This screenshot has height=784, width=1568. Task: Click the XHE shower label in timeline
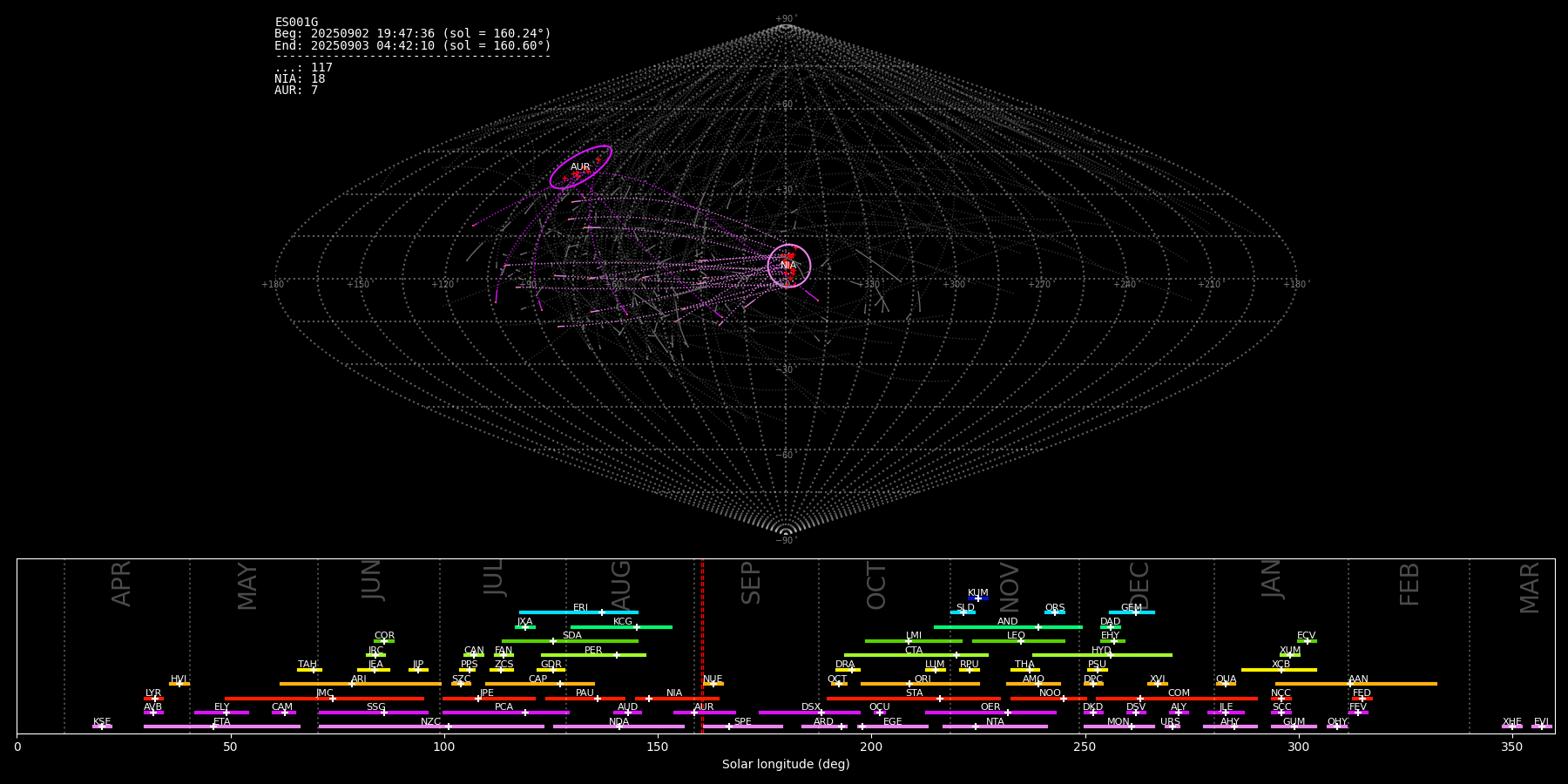coord(1512,722)
